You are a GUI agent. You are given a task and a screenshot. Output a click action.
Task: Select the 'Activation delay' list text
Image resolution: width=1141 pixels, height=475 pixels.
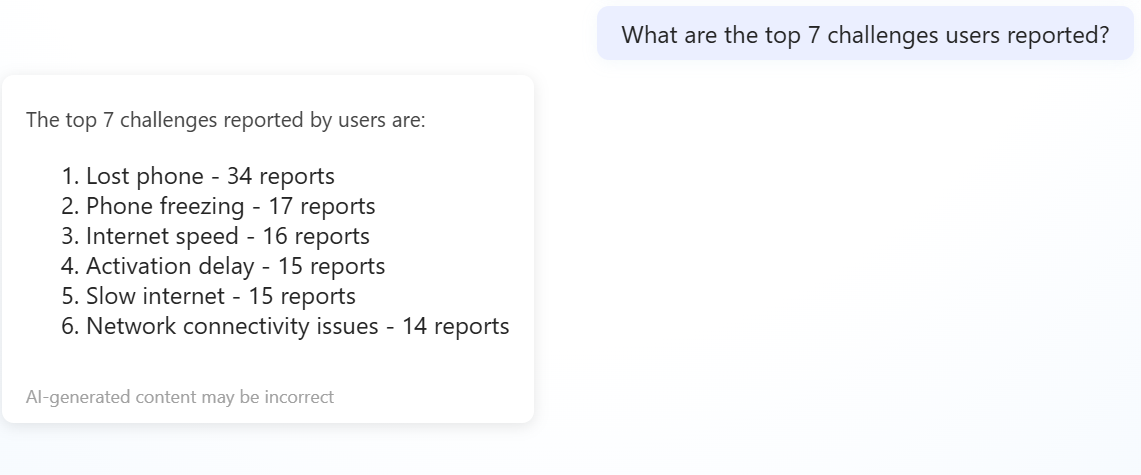(x=170, y=266)
